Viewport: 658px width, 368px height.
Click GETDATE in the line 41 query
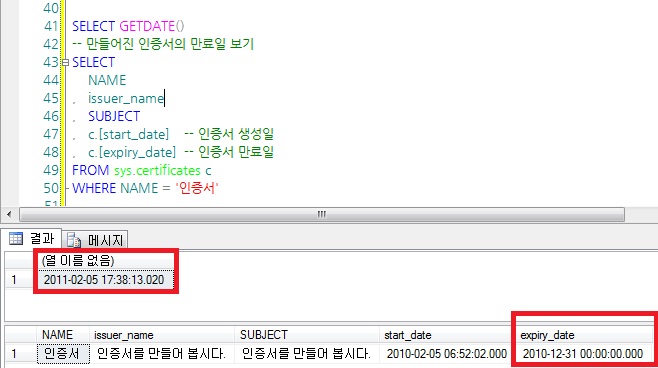point(147,26)
